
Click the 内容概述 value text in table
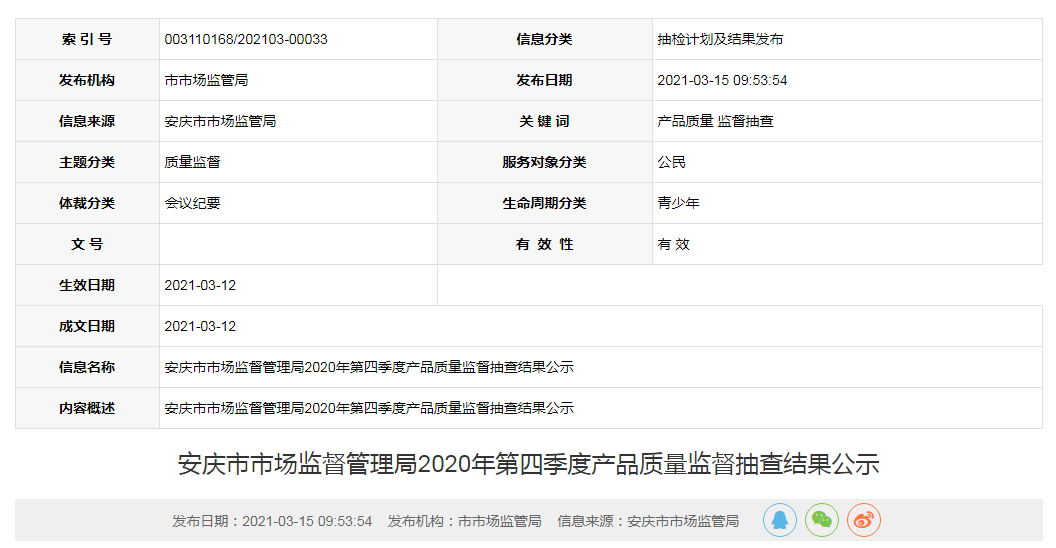pos(369,408)
